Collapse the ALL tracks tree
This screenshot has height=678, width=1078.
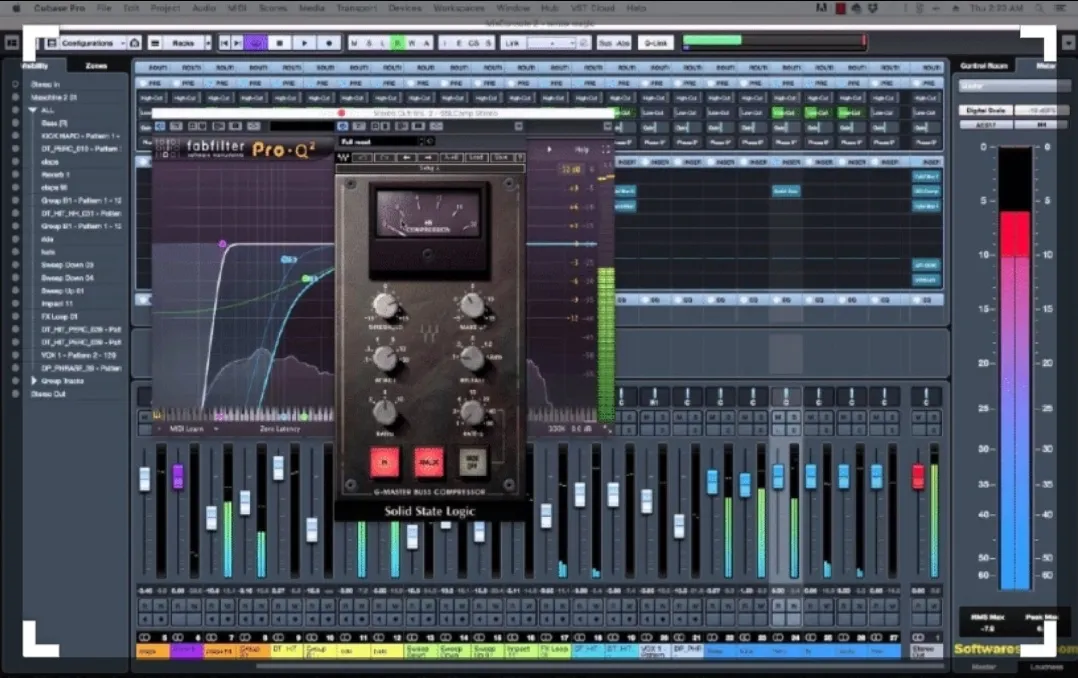coord(32,110)
